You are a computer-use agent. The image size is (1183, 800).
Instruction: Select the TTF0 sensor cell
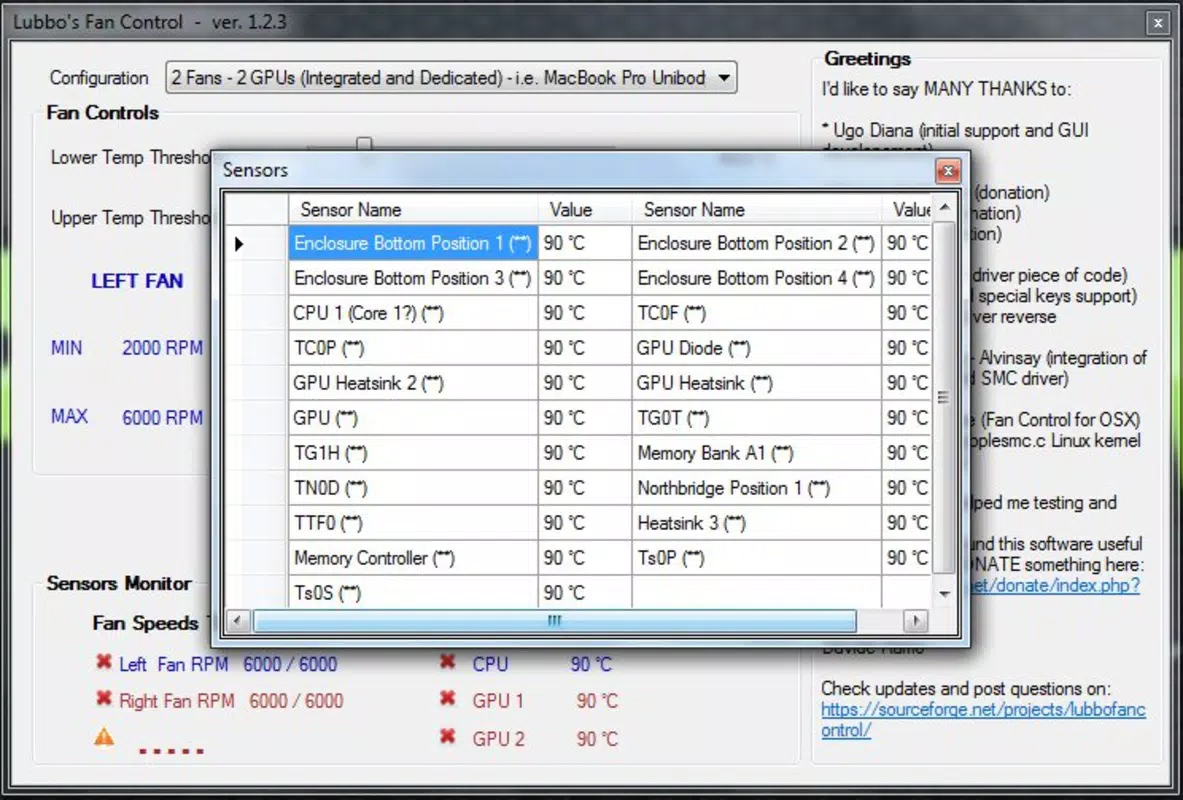coord(413,522)
